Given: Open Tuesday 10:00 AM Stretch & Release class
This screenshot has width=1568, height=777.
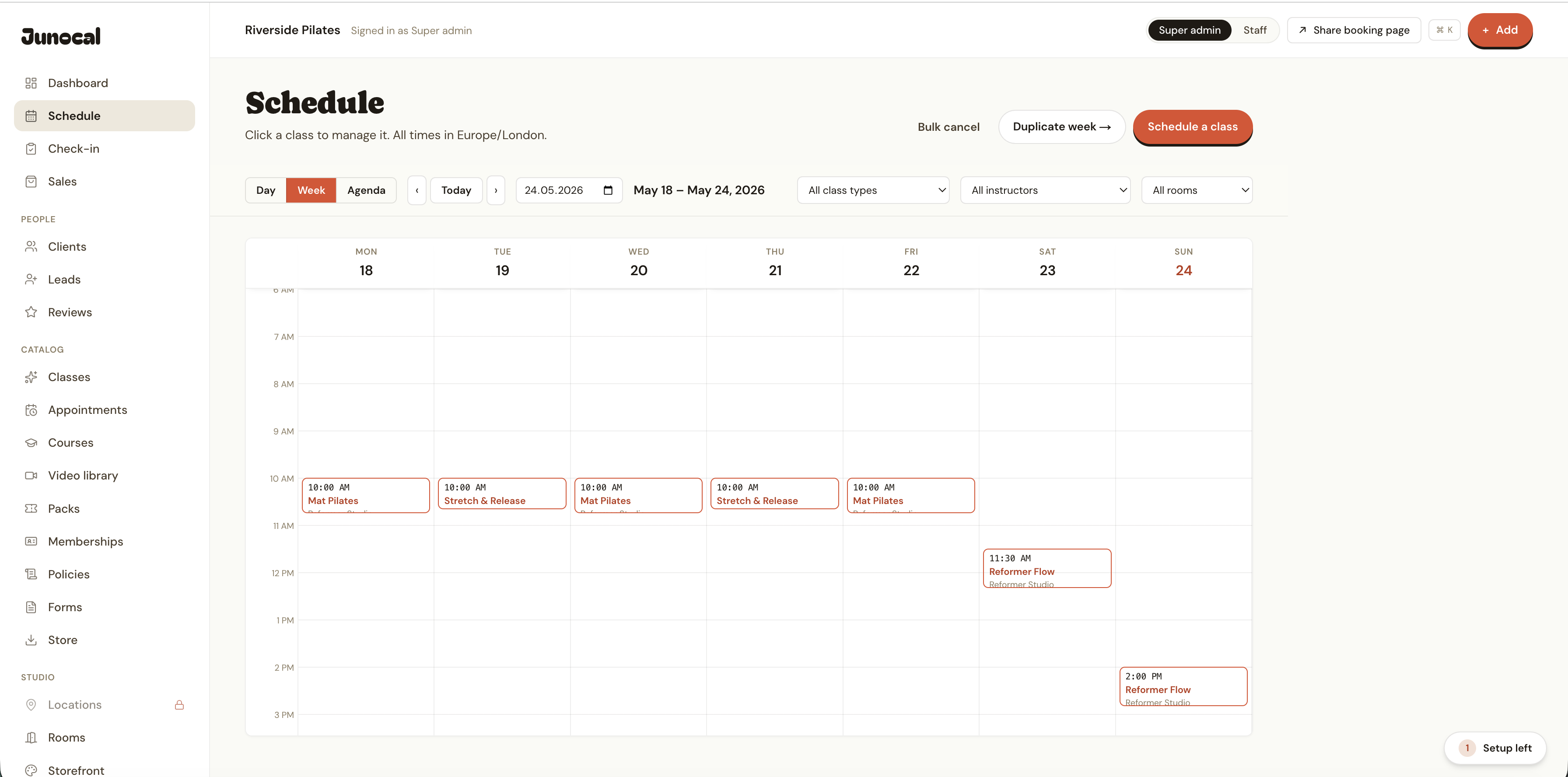Looking at the screenshot, I should point(502,493).
